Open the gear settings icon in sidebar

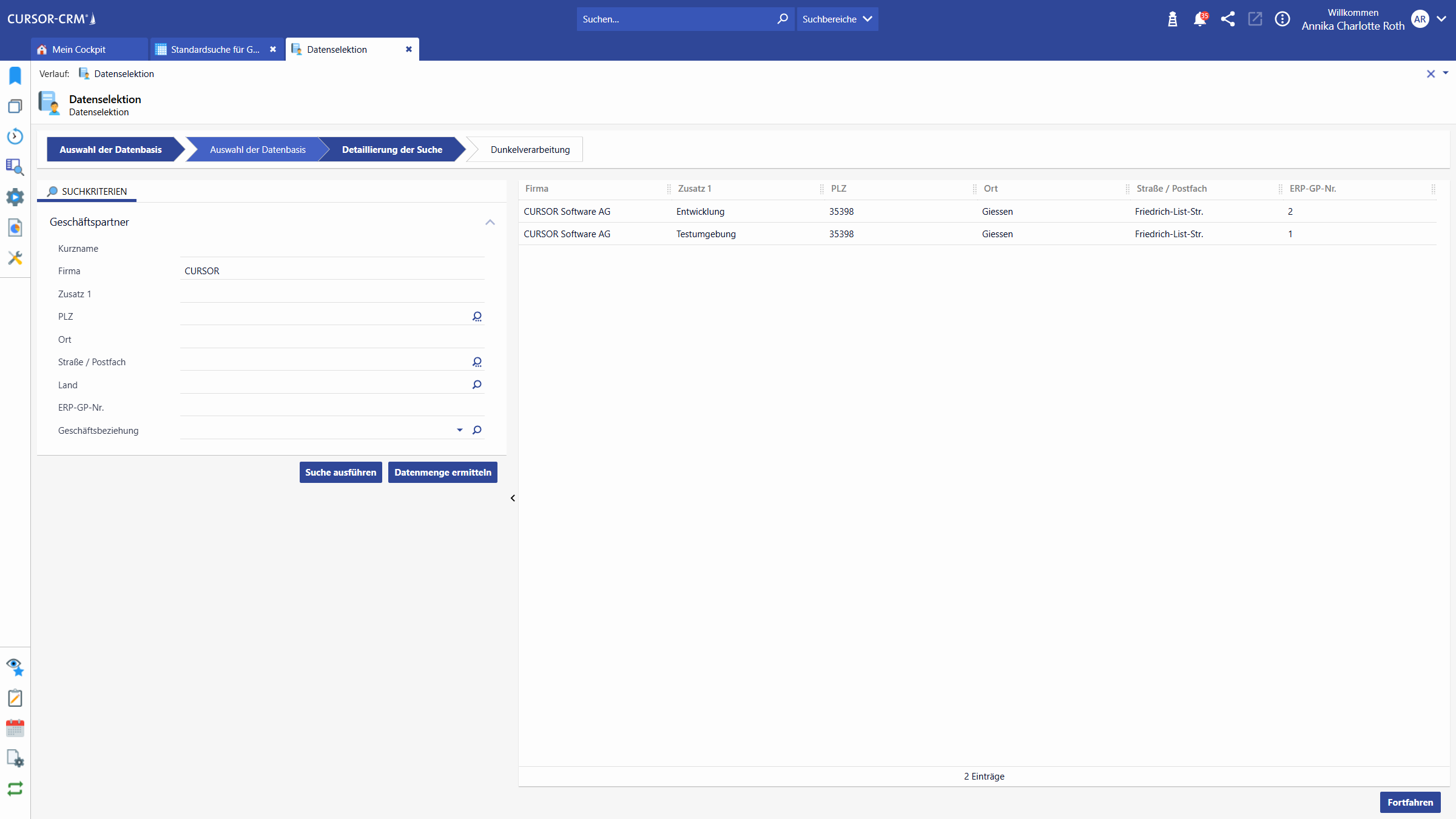[x=15, y=197]
